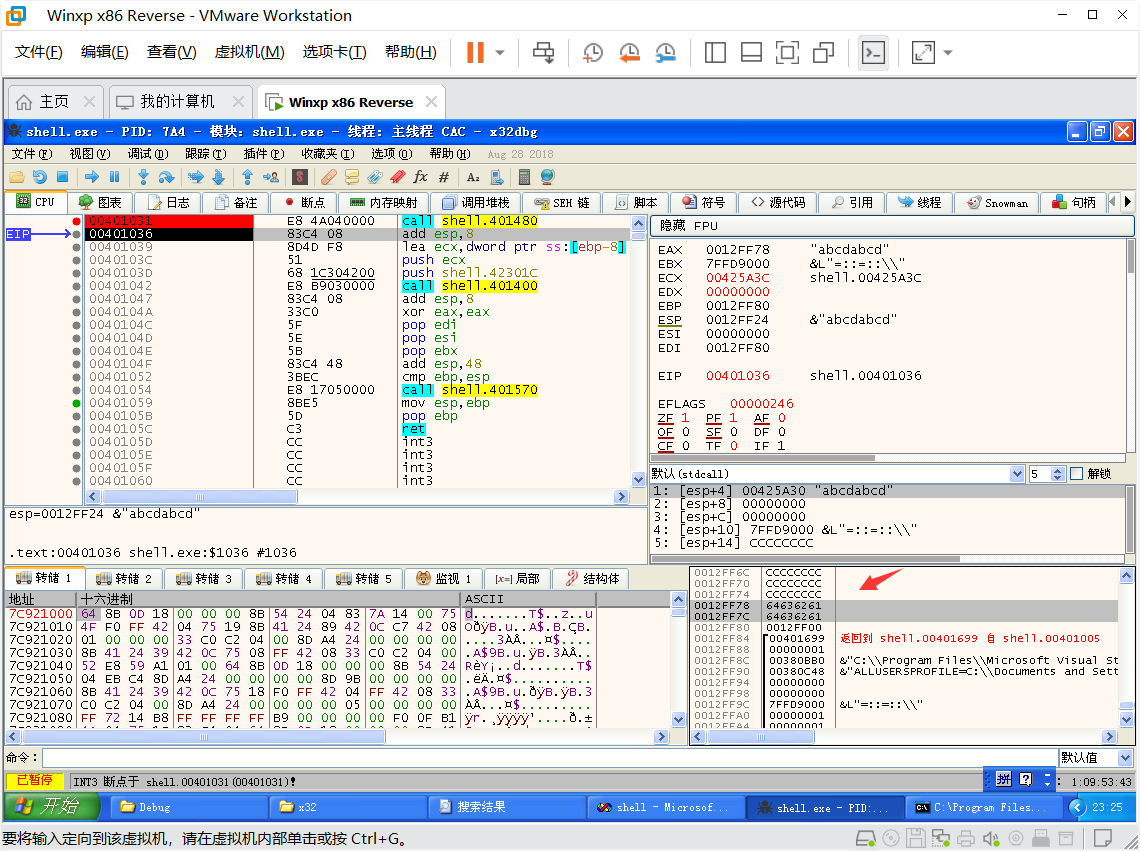Image resolution: width=1140 pixels, height=851 pixels.
Task: Switch to the 内存映射 tab
Action: (384, 202)
